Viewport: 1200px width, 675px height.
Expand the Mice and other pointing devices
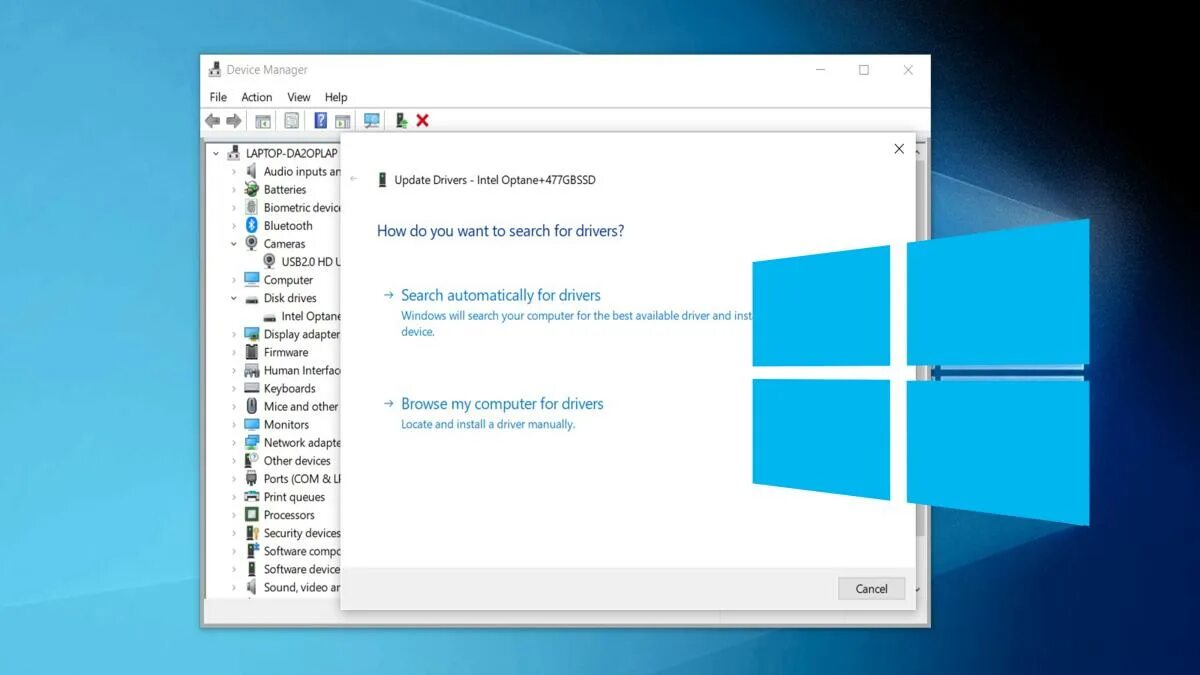(234, 406)
